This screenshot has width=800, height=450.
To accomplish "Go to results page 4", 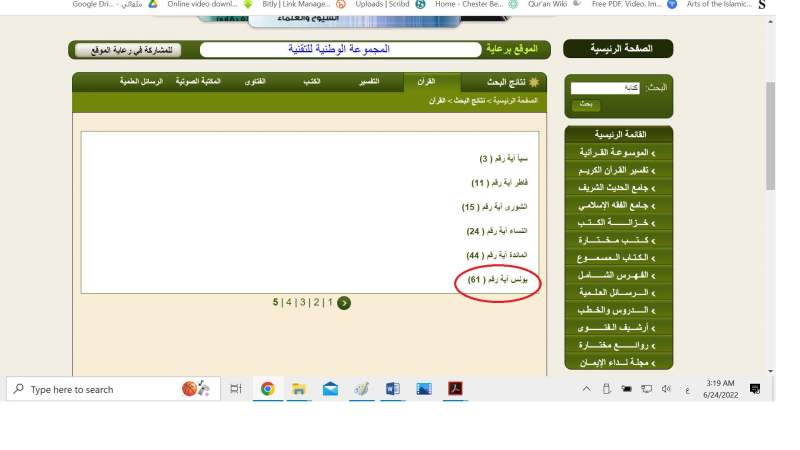I will click(289, 303).
